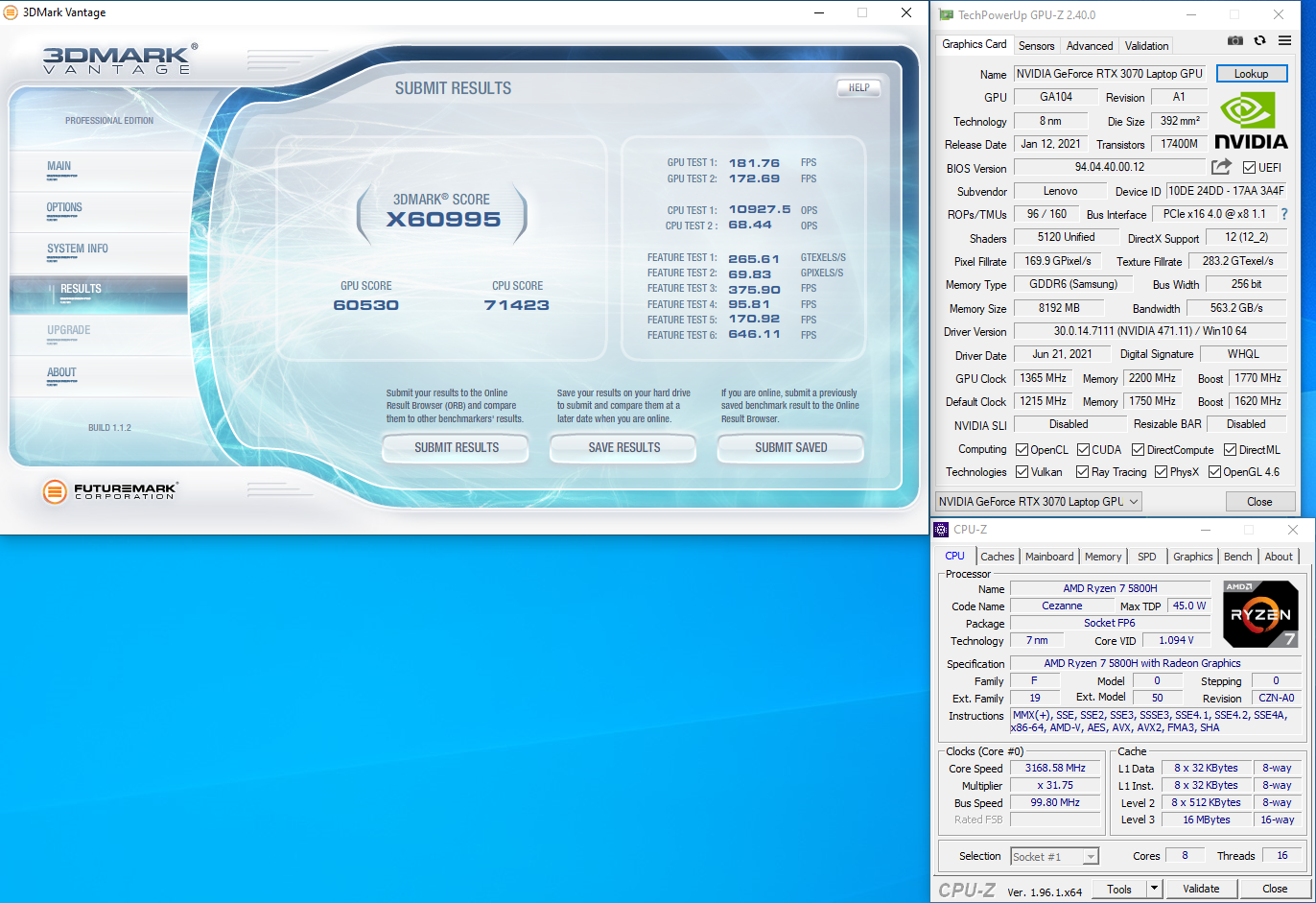Open the GPU selection dropdown in GPU-Z
This screenshot has height=903, width=1316.
[1038, 502]
